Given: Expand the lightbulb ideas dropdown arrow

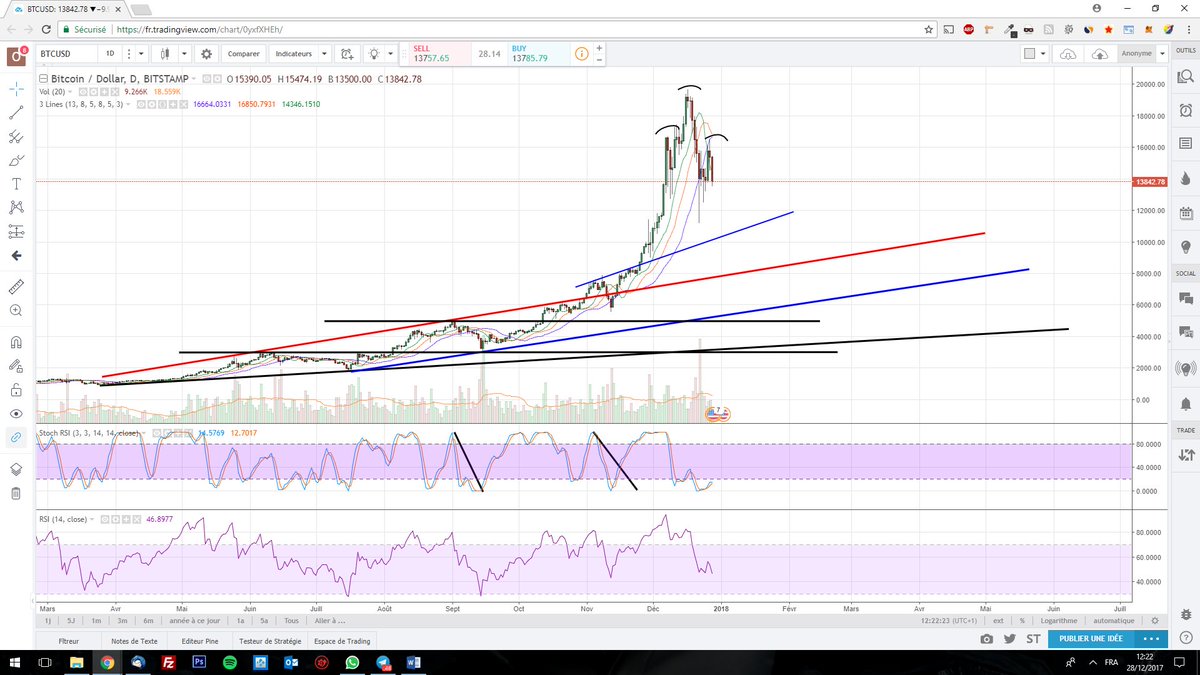Looking at the screenshot, I should click(390, 54).
